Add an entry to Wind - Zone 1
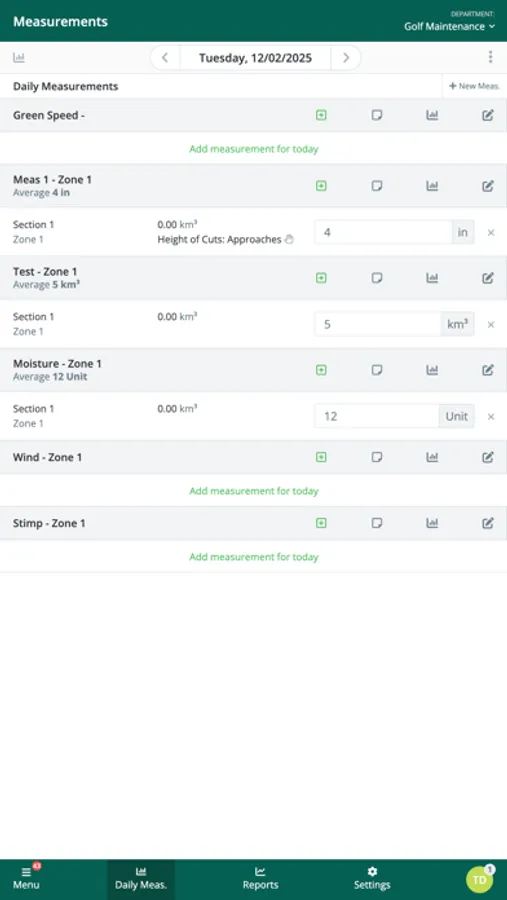The image size is (507, 900). (321, 457)
